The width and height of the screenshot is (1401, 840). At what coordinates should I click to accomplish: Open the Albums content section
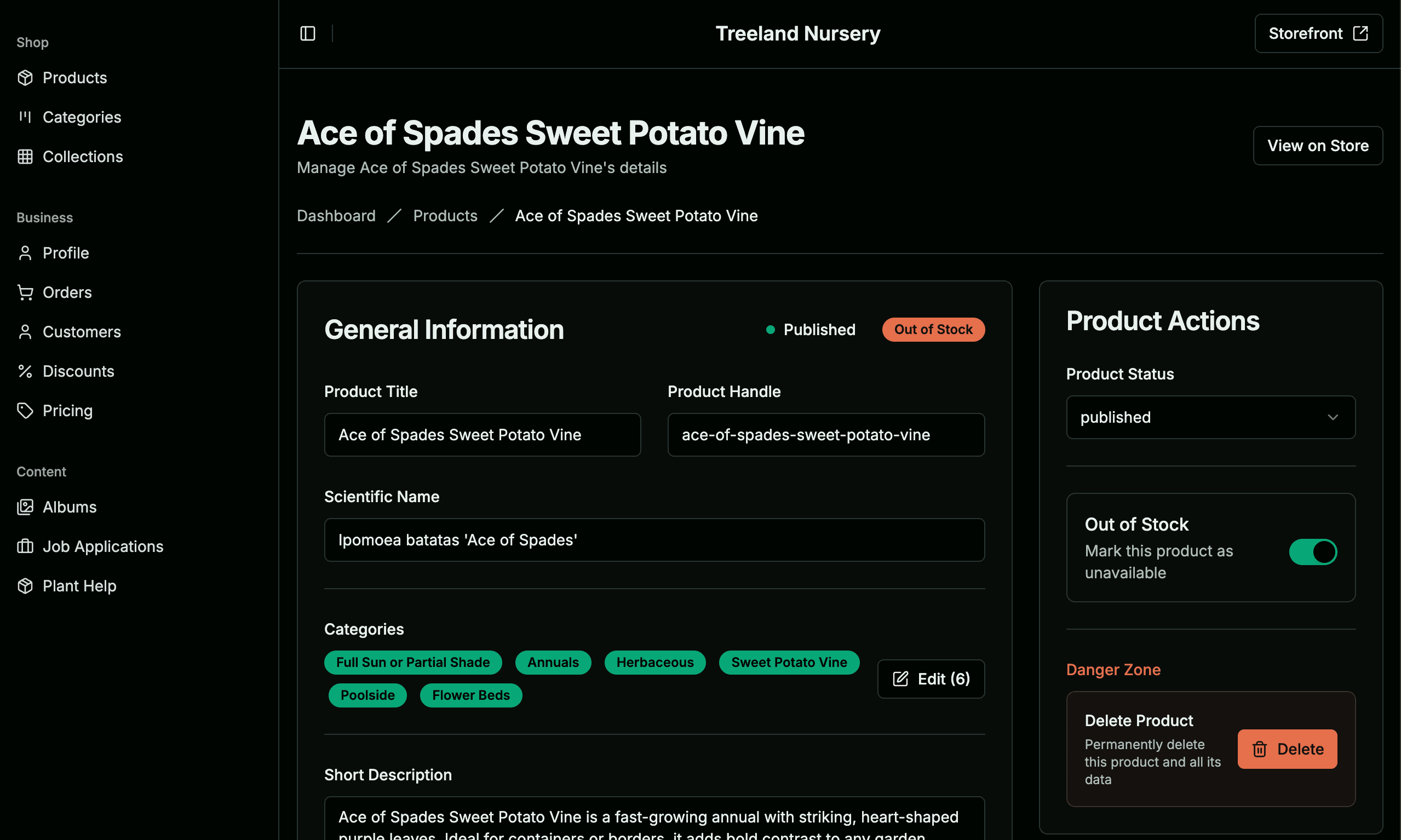(69, 507)
